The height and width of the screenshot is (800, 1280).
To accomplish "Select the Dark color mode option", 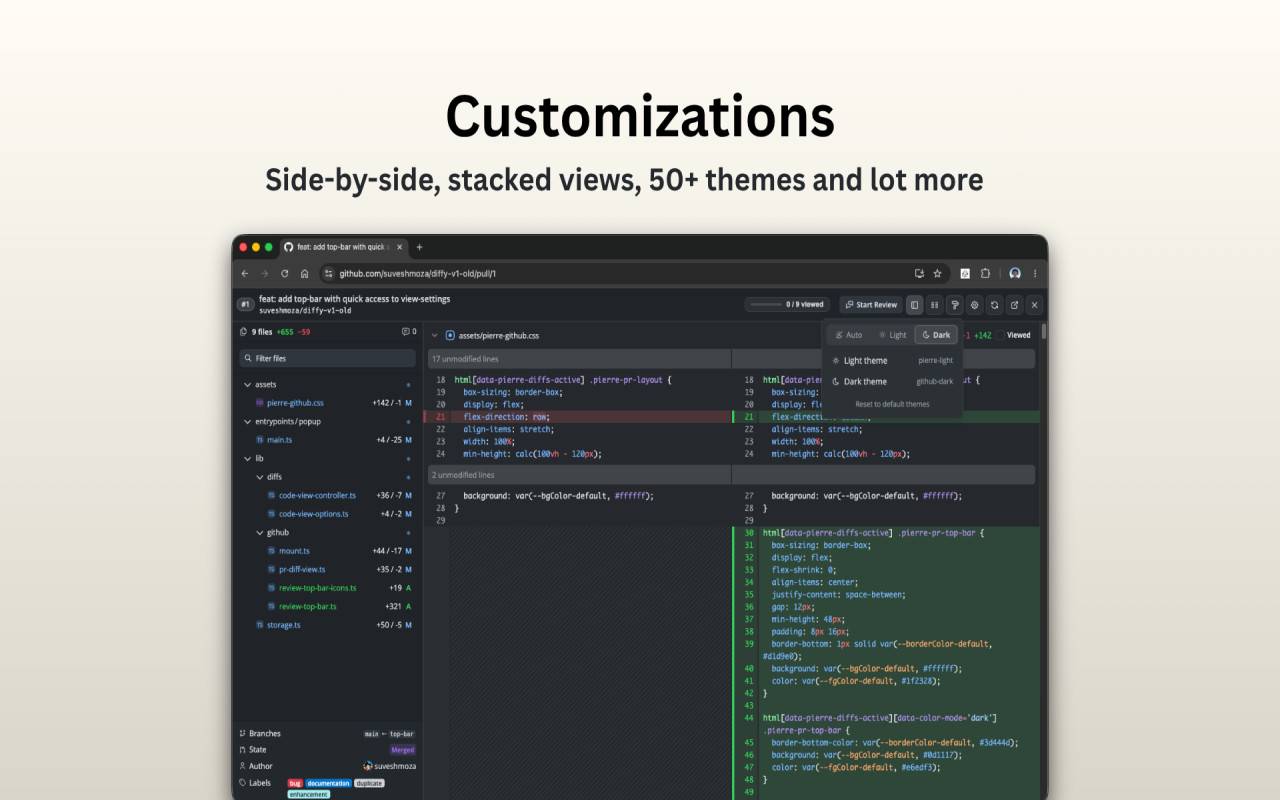I will click(936, 335).
